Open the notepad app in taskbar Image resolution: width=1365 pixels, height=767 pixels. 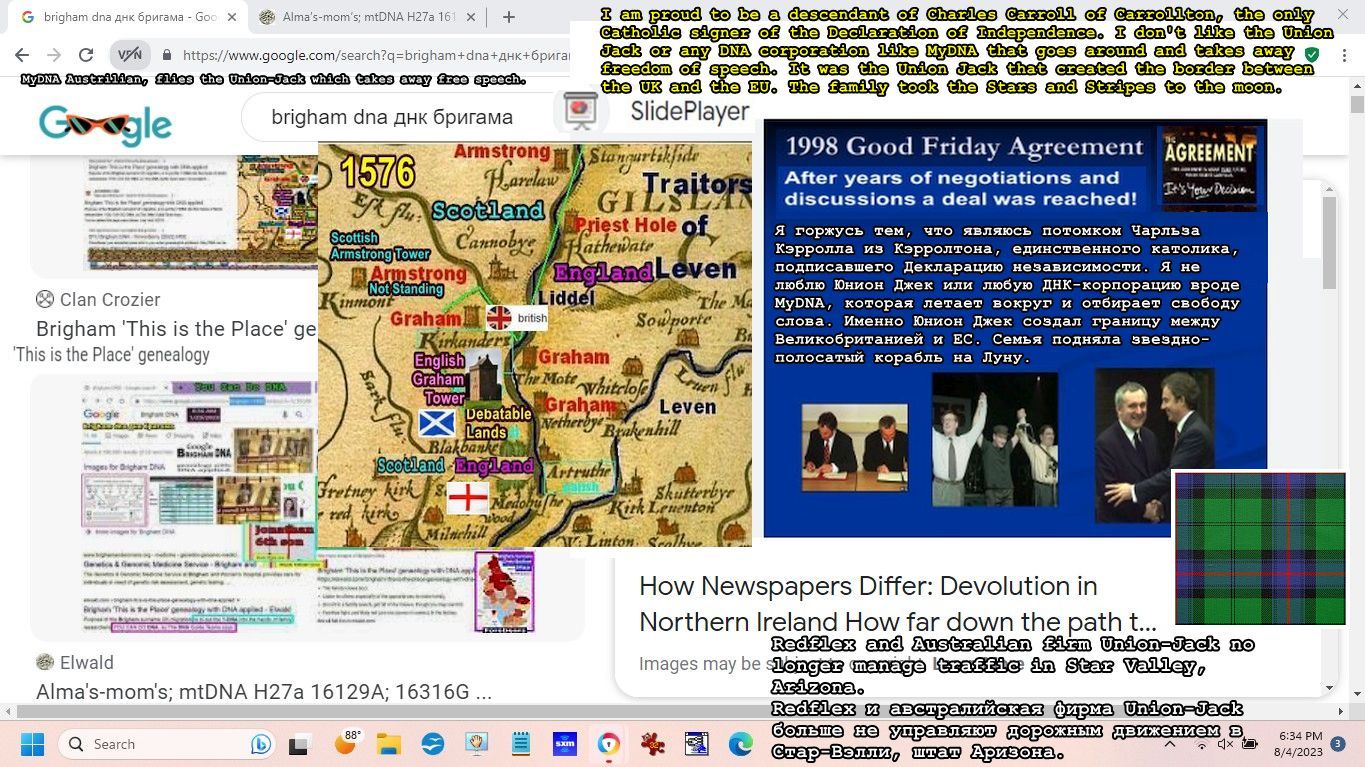tap(521, 744)
